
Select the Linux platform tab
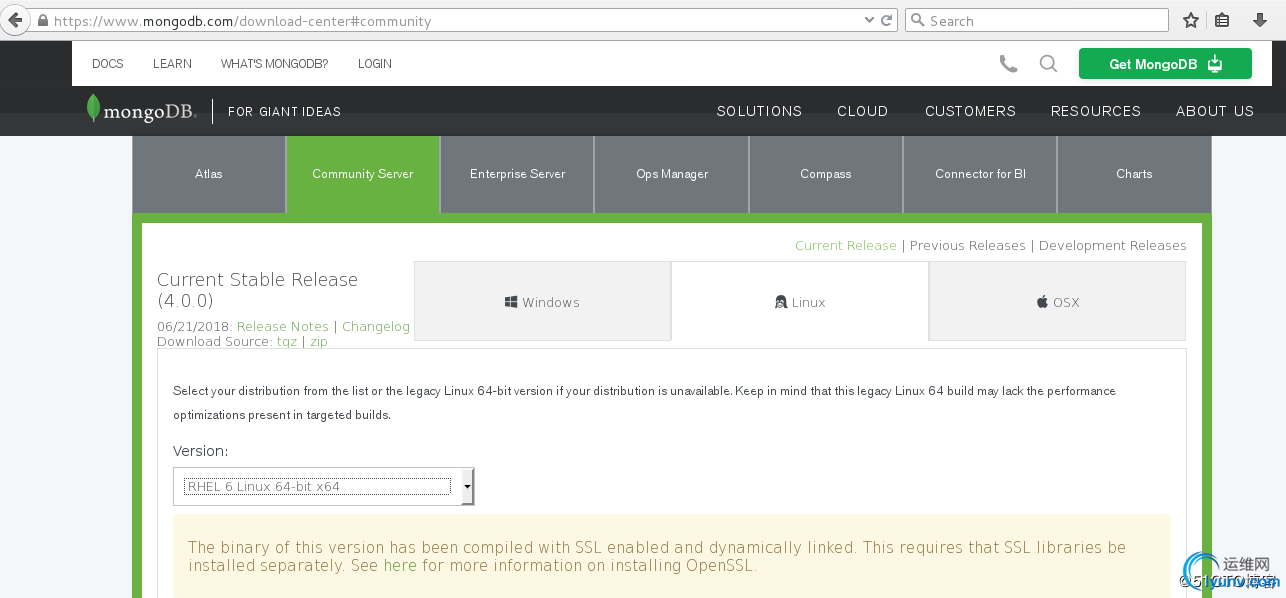(800, 302)
